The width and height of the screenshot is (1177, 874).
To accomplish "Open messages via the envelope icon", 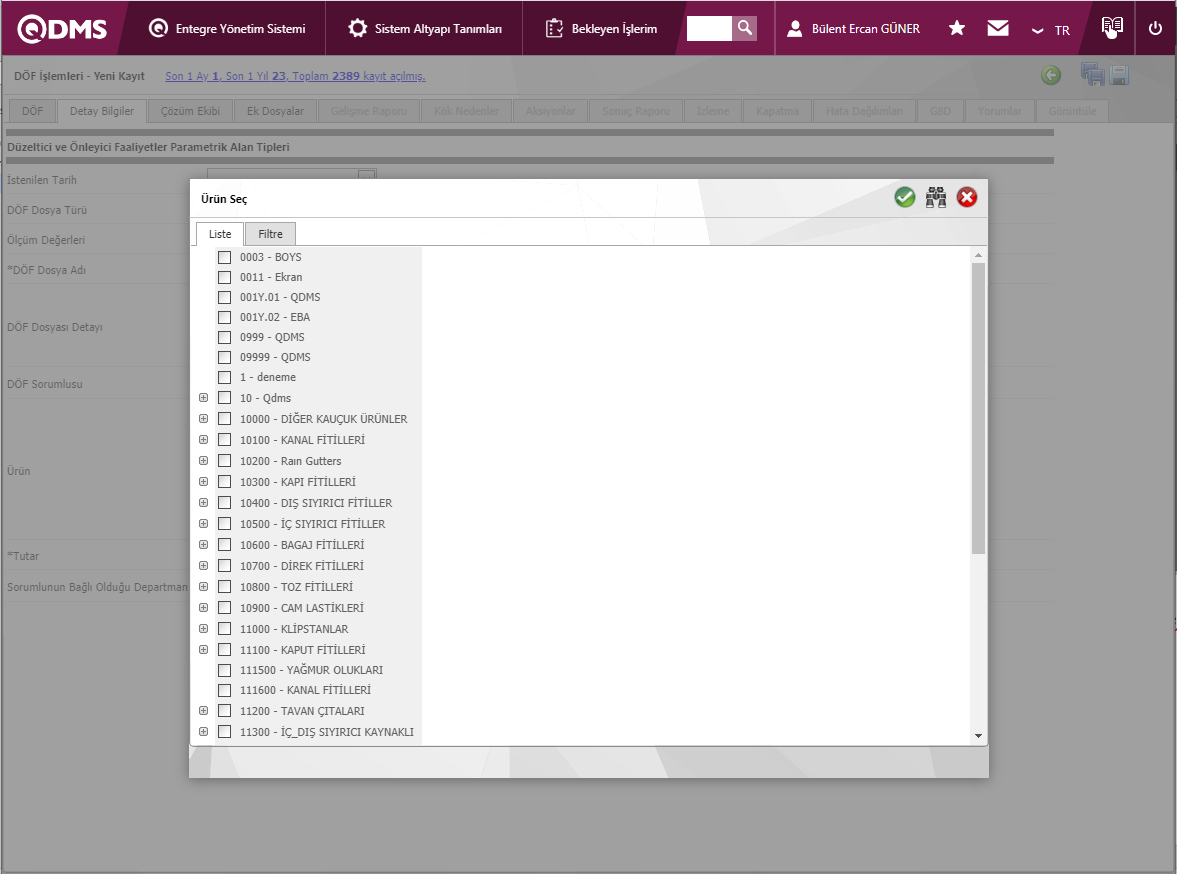I will point(997,29).
